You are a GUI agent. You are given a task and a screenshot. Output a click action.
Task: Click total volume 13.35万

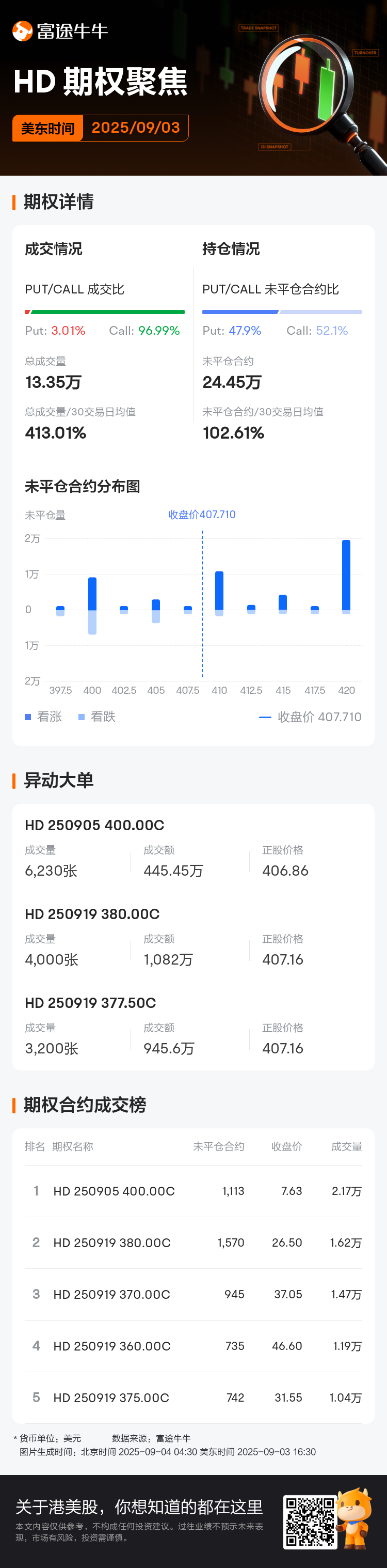[x=54, y=382]
